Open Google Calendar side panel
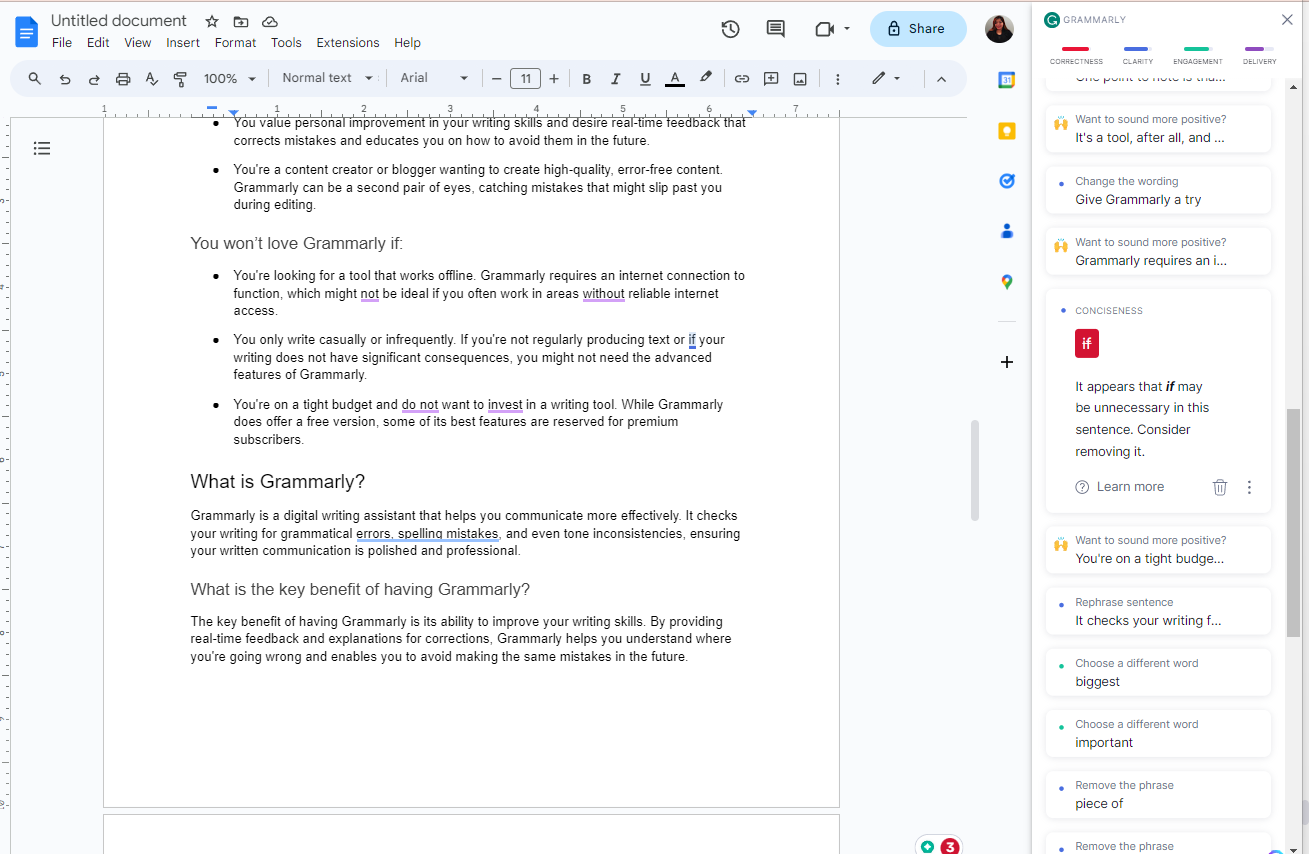This screenshot has width=1309, height=854. pyautogui.click(x=1007, y=81)
